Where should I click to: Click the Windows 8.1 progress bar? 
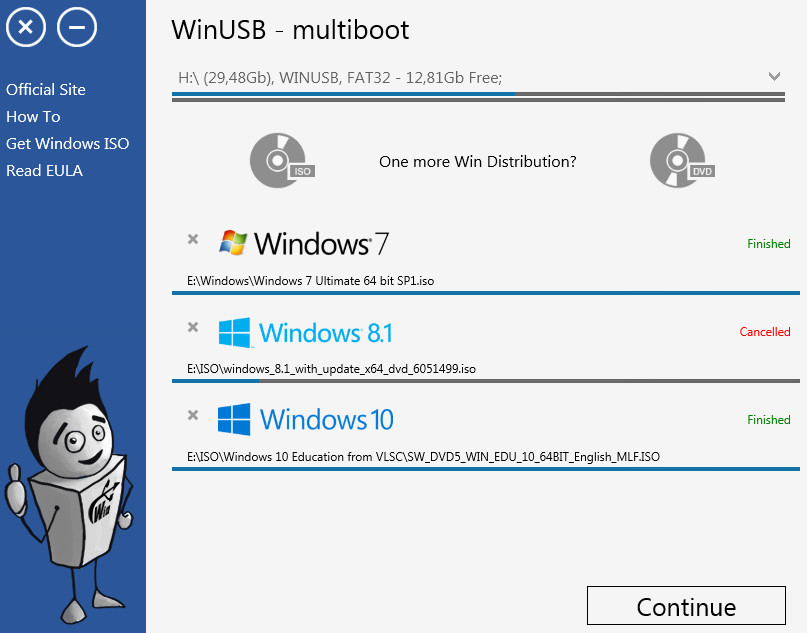click(x=486, y=381)
